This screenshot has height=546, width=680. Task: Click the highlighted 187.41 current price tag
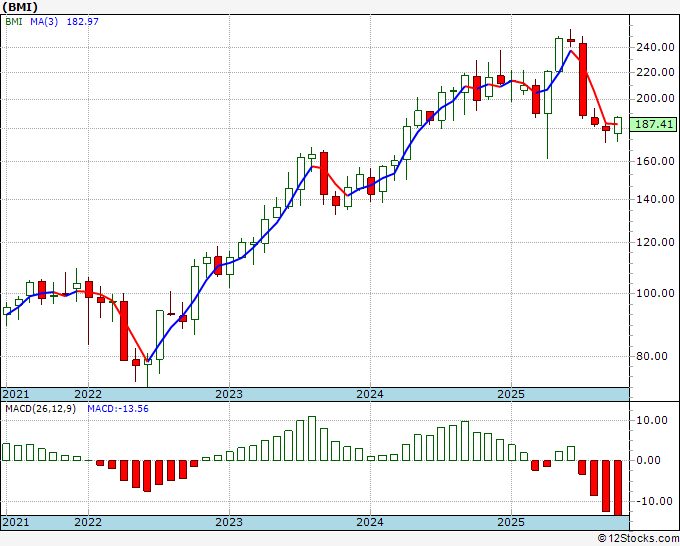coord(653,124)
